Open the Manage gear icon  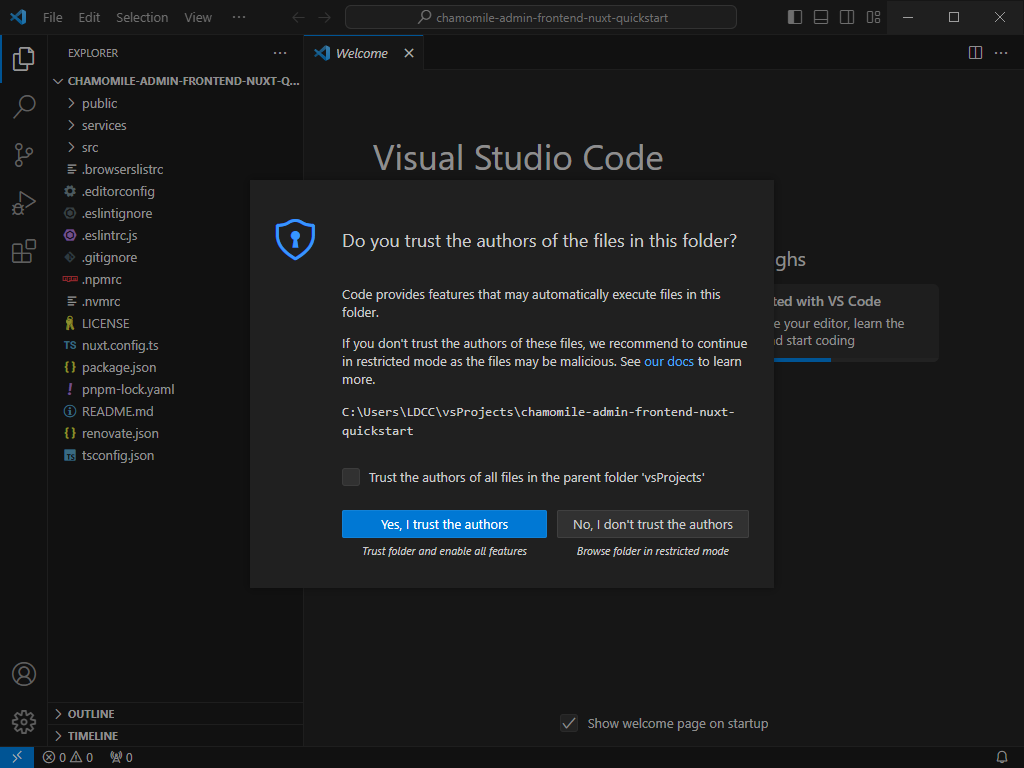(24, 722)
